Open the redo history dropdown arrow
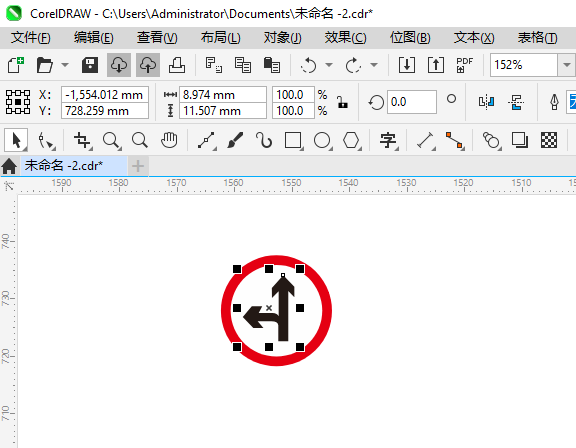 point(374,65)
